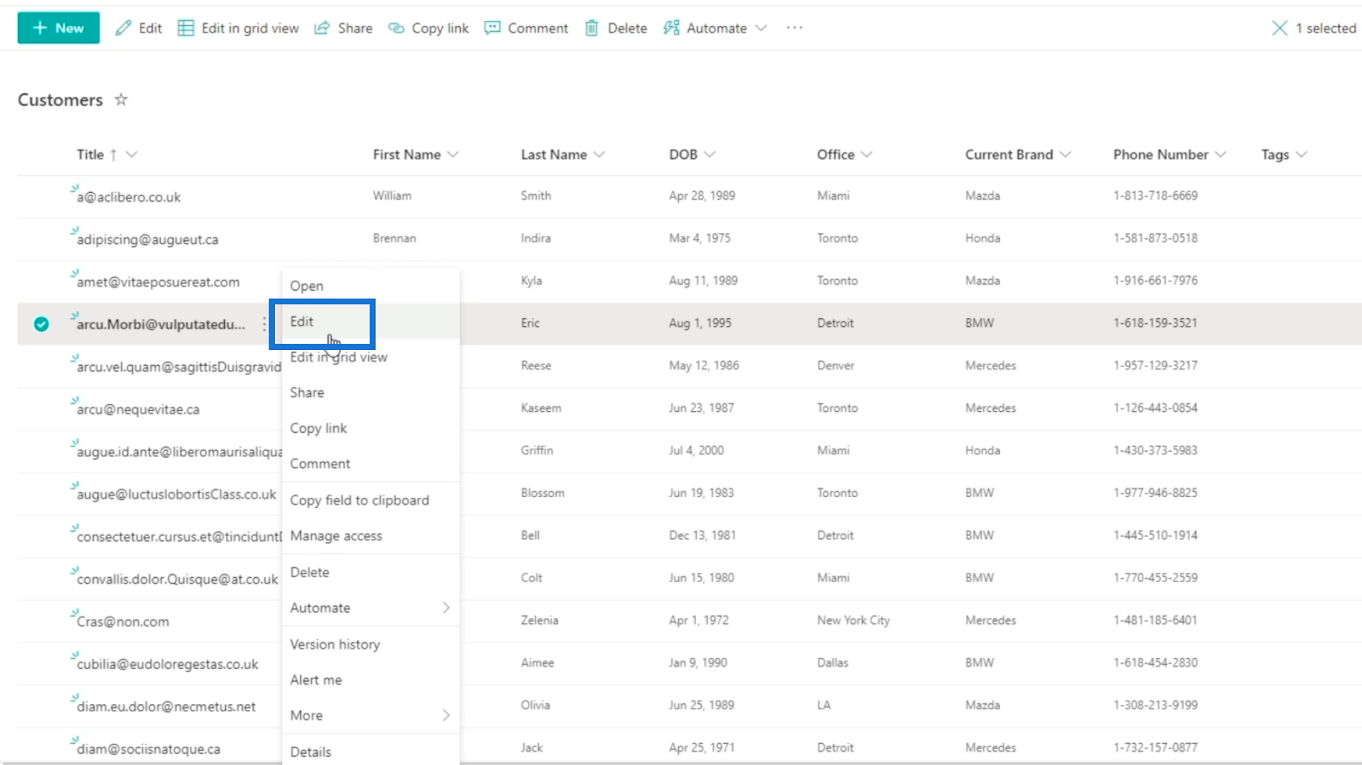Open the Office column dropdown
Screen dimensions: 1362x765
pos(866,154)
